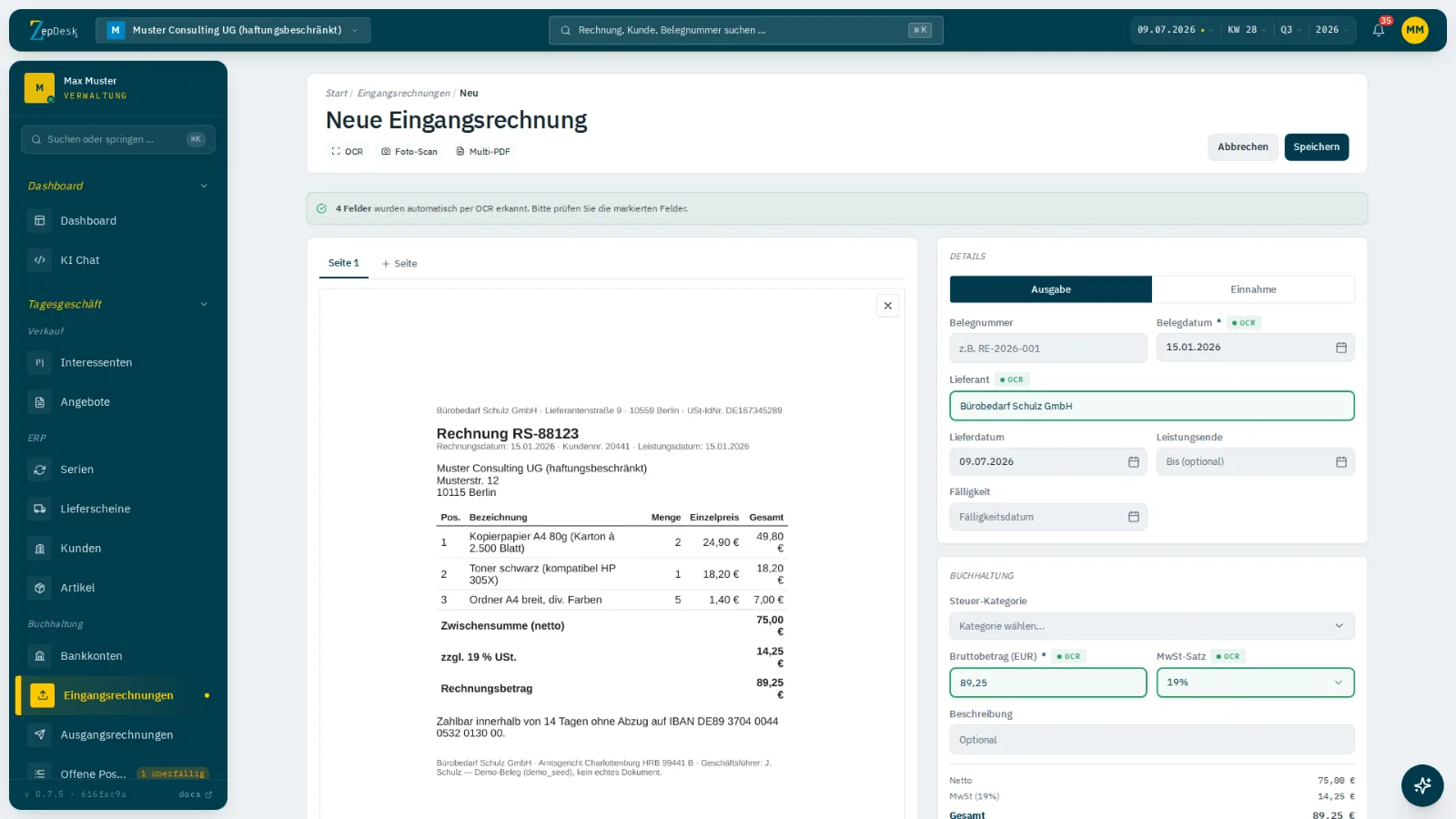
Task: Click the 1 überfällig badge
Action: tap(173, 774)
